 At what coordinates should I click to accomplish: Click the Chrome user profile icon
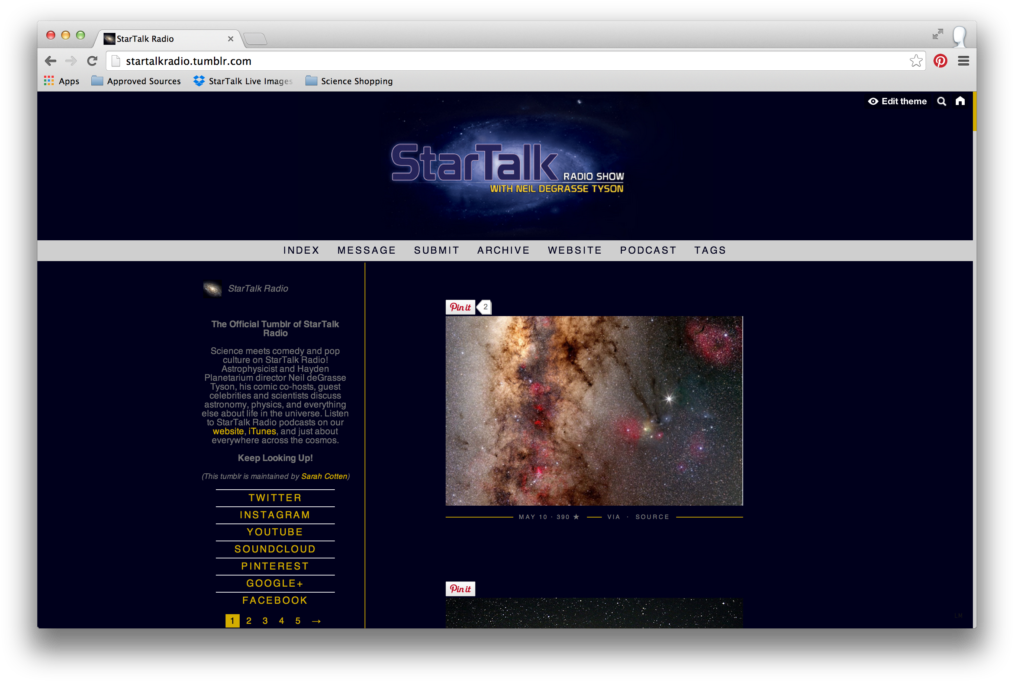tap(960, 36)
